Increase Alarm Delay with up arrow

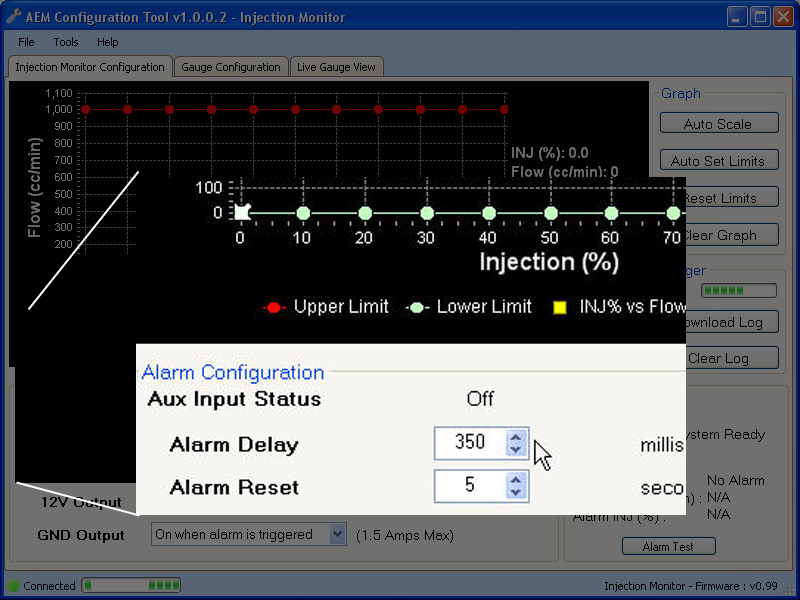point(516,437)
